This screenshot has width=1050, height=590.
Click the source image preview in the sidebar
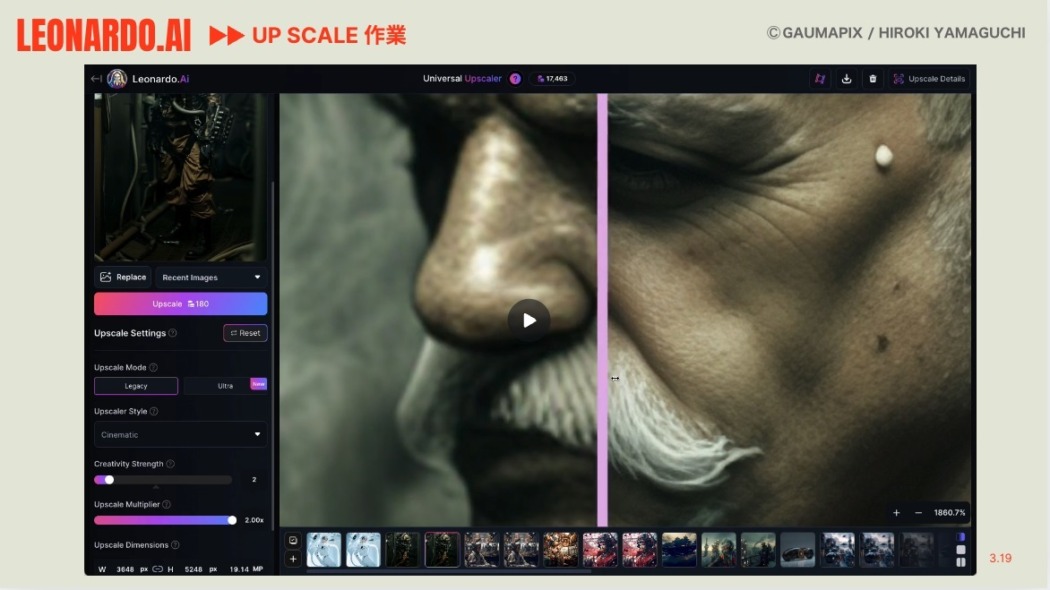tap(180, 177)
